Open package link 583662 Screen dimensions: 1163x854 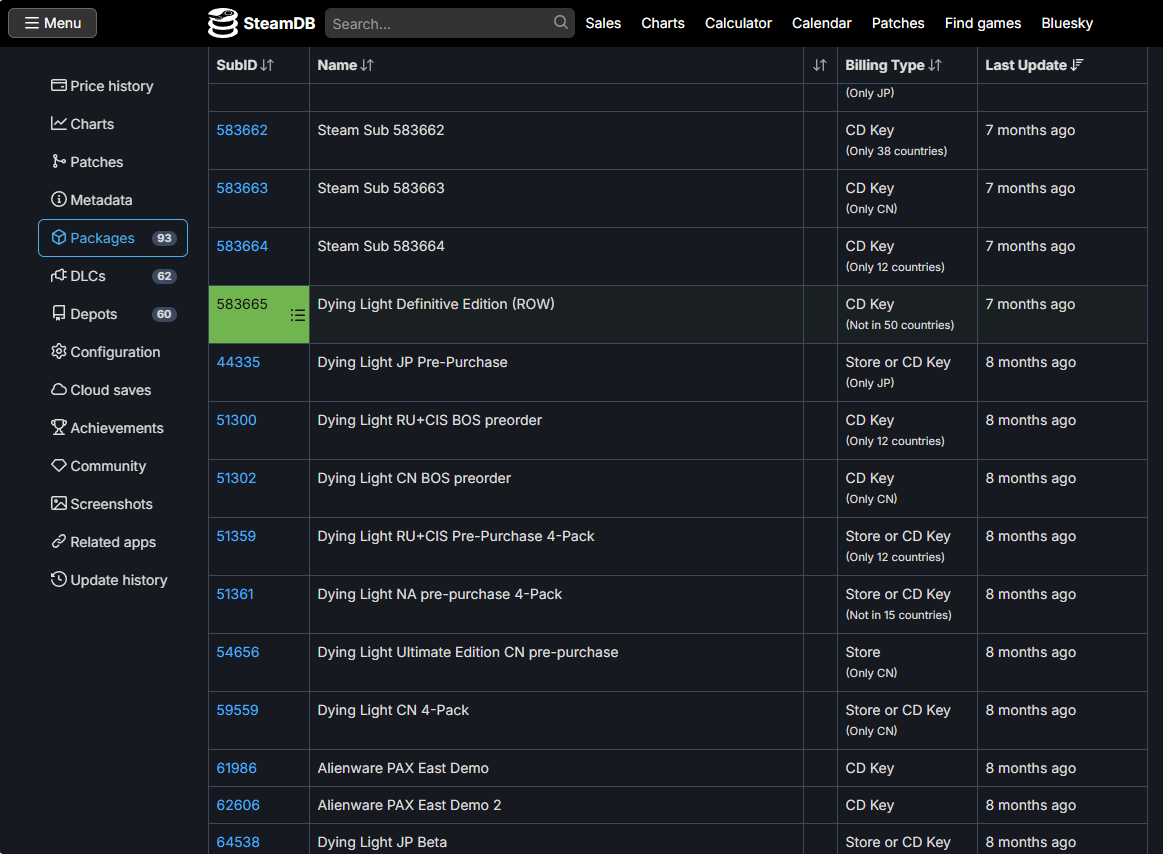(242, 130)
